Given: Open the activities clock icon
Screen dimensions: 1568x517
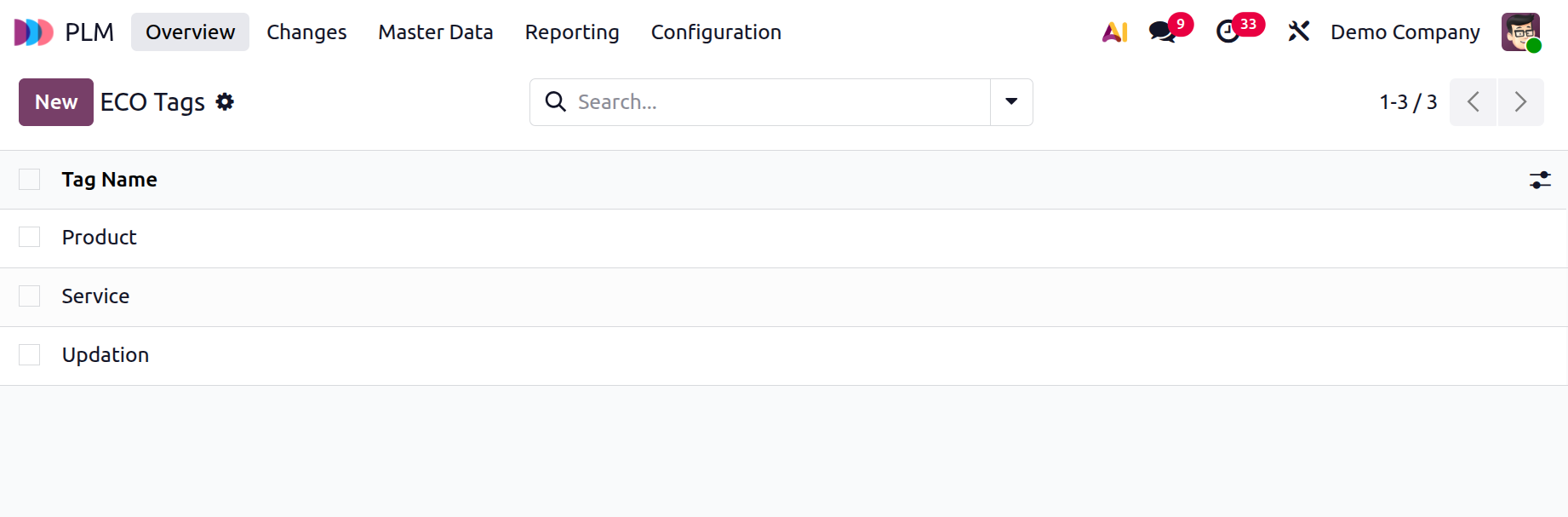Looking at the screenshot, I should [1228, 32].
